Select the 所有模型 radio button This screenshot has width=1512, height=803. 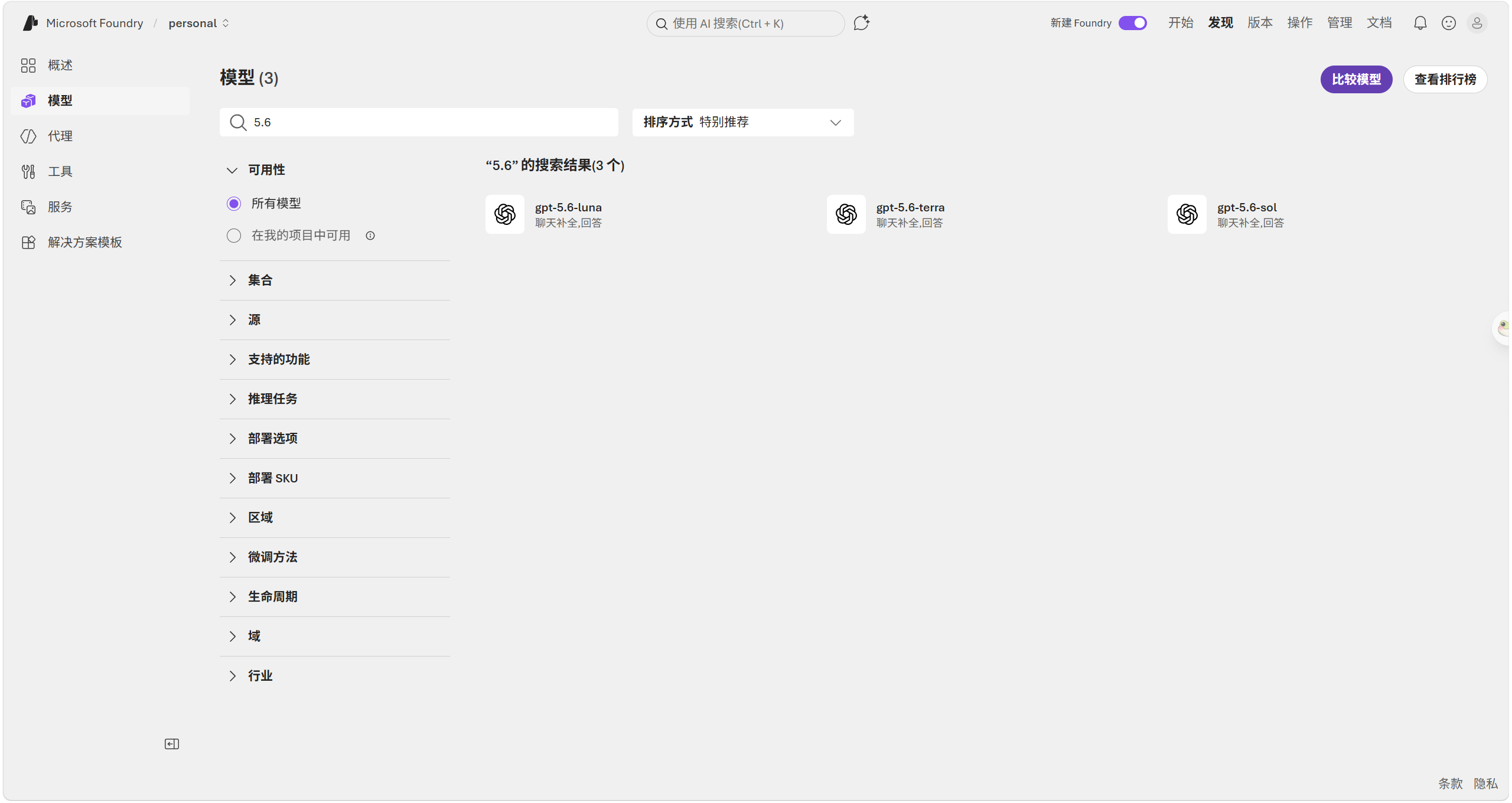point(234,204)
